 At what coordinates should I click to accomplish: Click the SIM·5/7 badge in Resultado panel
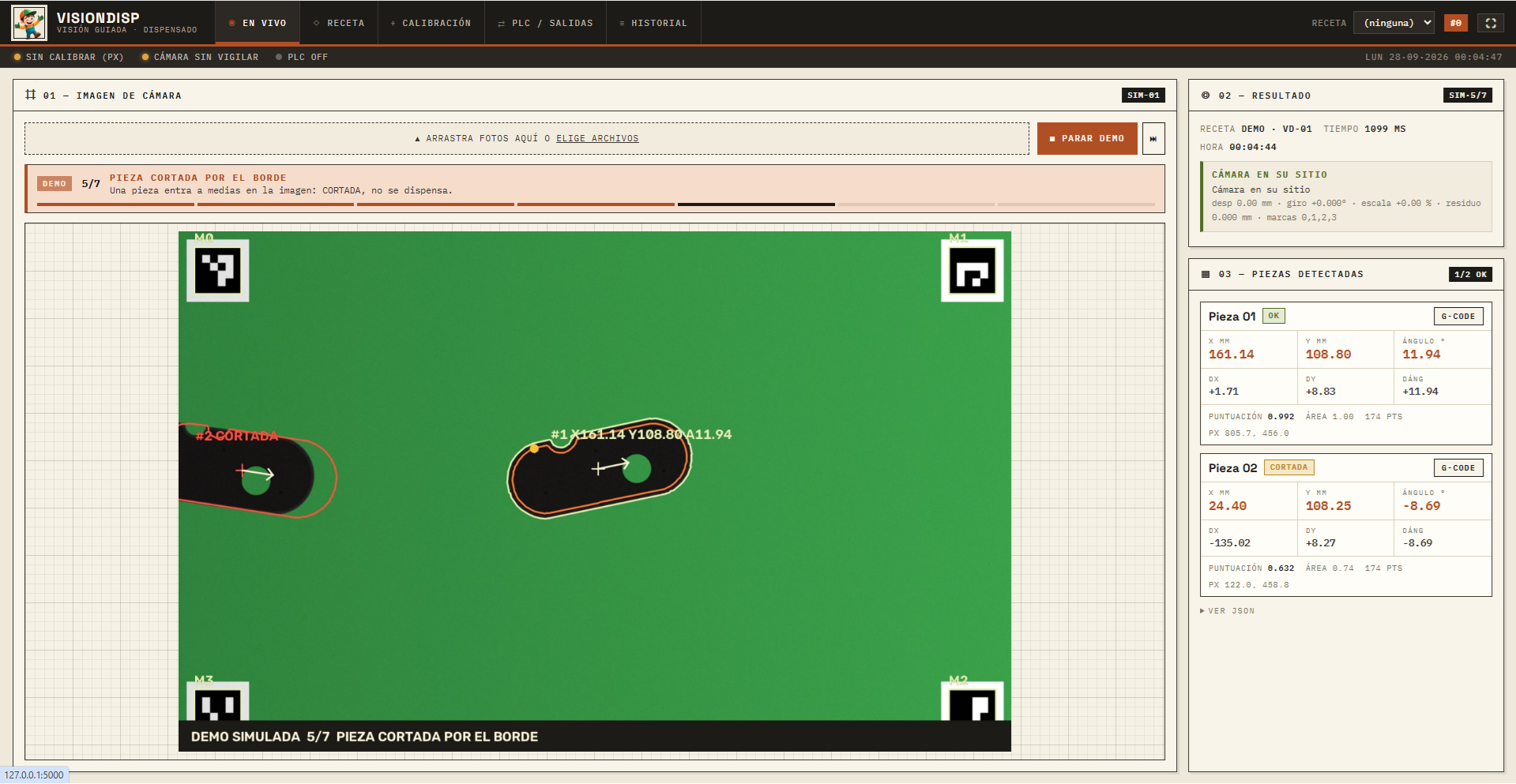coord(1468,95)
